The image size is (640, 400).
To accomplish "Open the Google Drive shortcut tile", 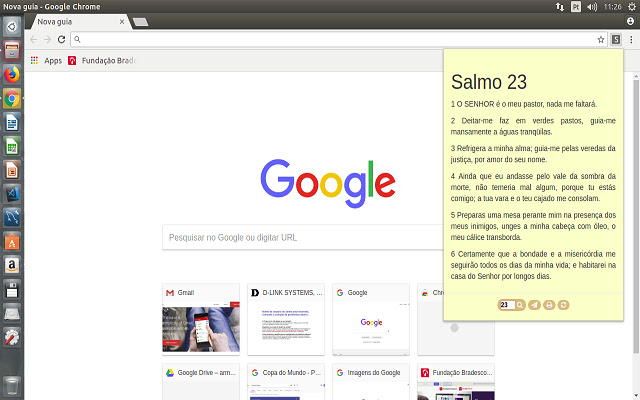I will [x=201, y=382].
